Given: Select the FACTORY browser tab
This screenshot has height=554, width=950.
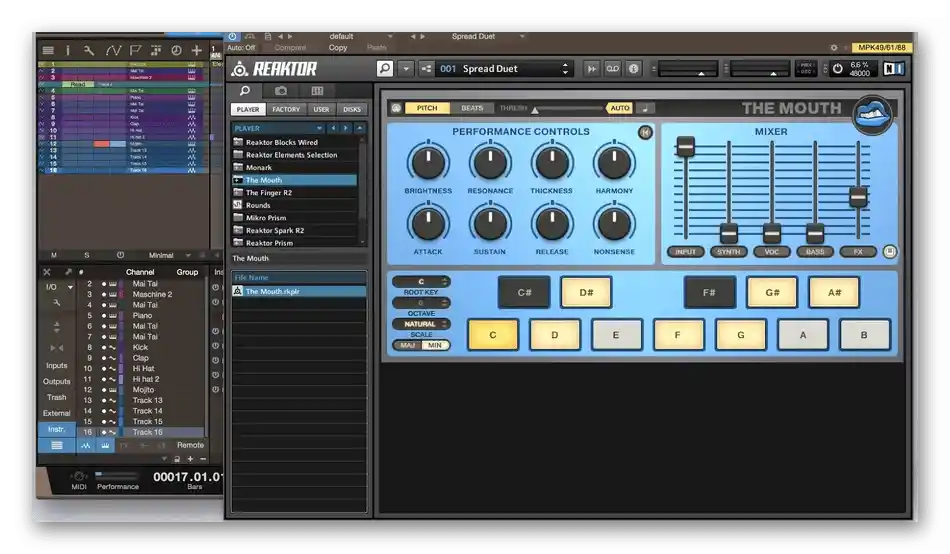Looking at the screenshot, I should point(286,109).
